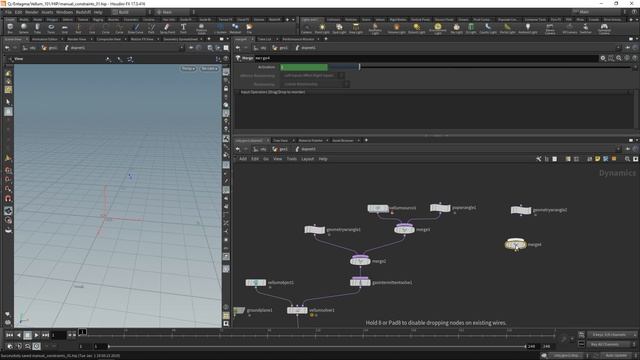This screenshot has height=360, width=640.
Task: Jump to the last frame
Action: tap(45, 335)
